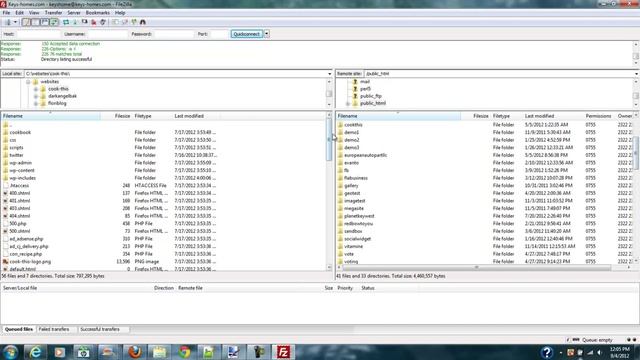Focus the Password input field

[174, 34]
